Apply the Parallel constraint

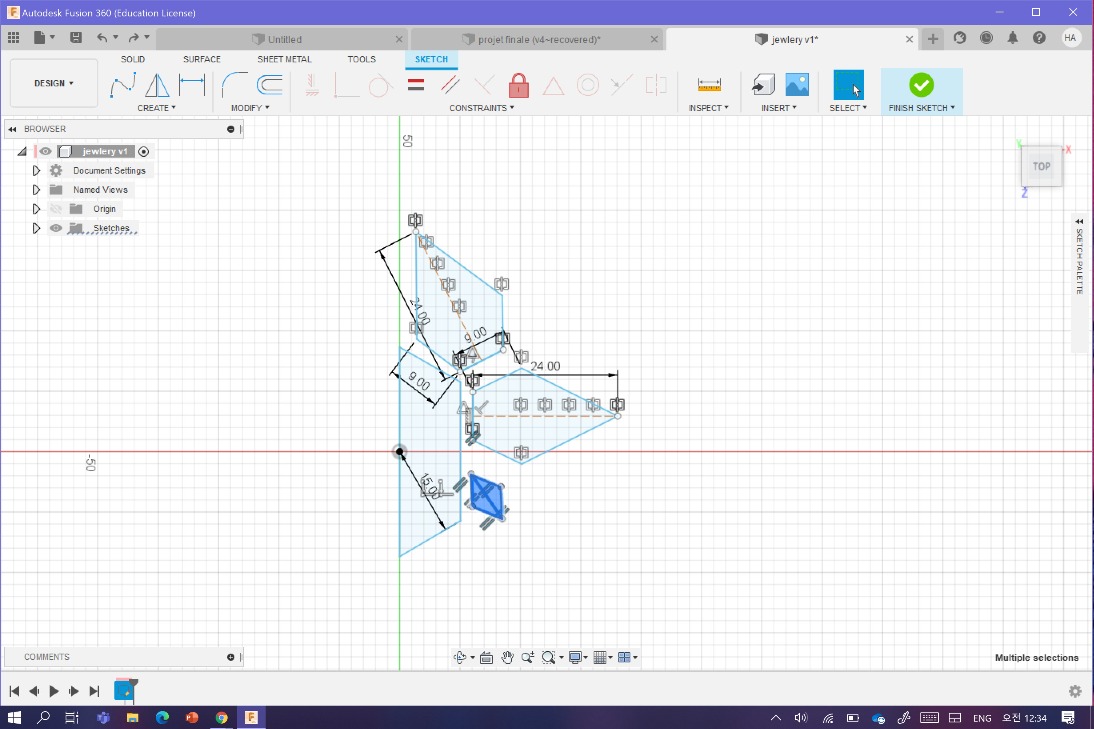[x=450, y=85]
